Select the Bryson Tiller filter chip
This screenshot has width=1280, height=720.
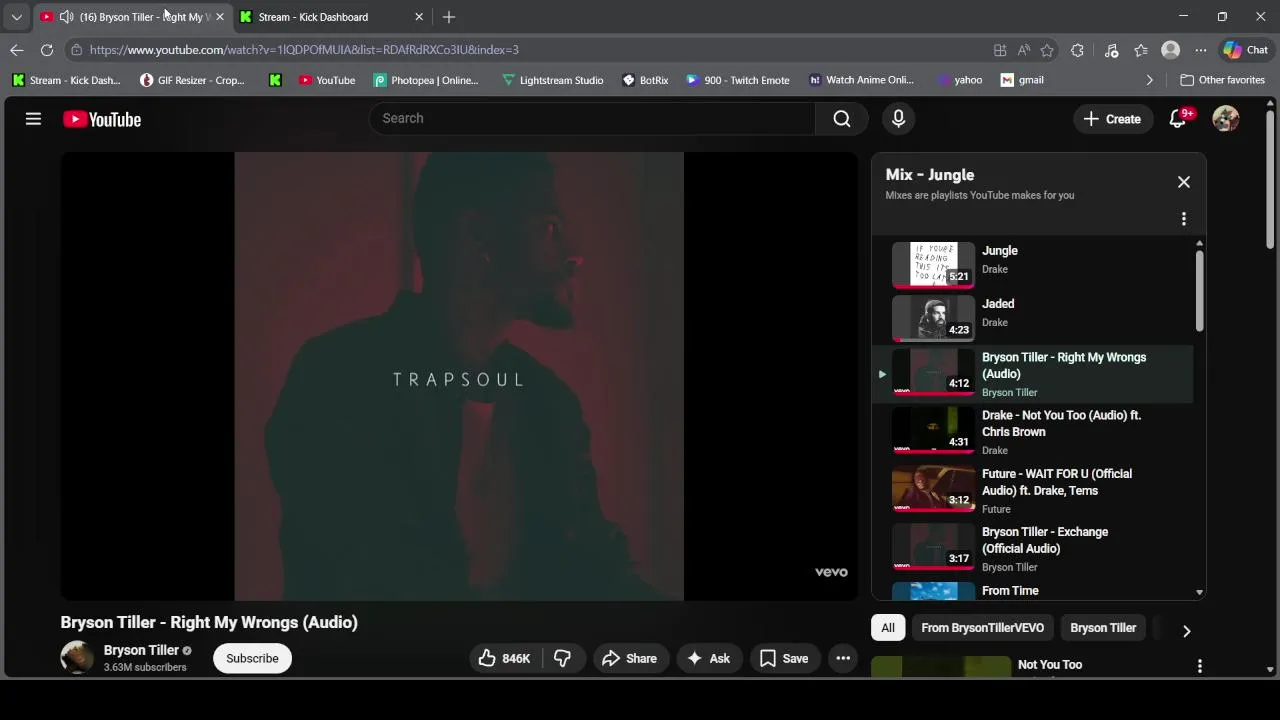coord(1103,628)
